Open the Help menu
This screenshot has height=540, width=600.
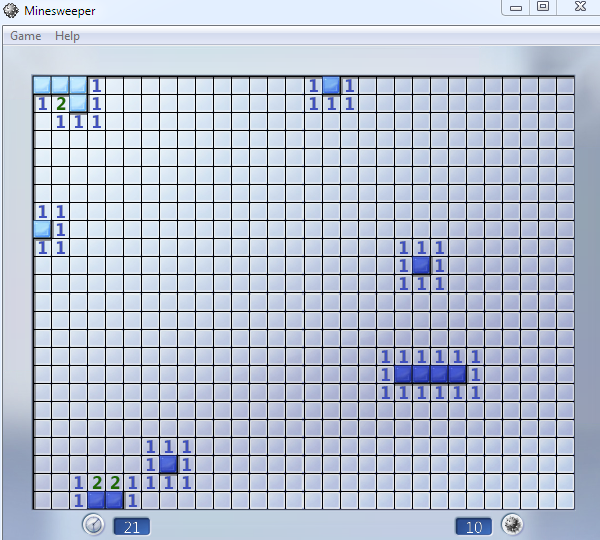tap(67, 36)
